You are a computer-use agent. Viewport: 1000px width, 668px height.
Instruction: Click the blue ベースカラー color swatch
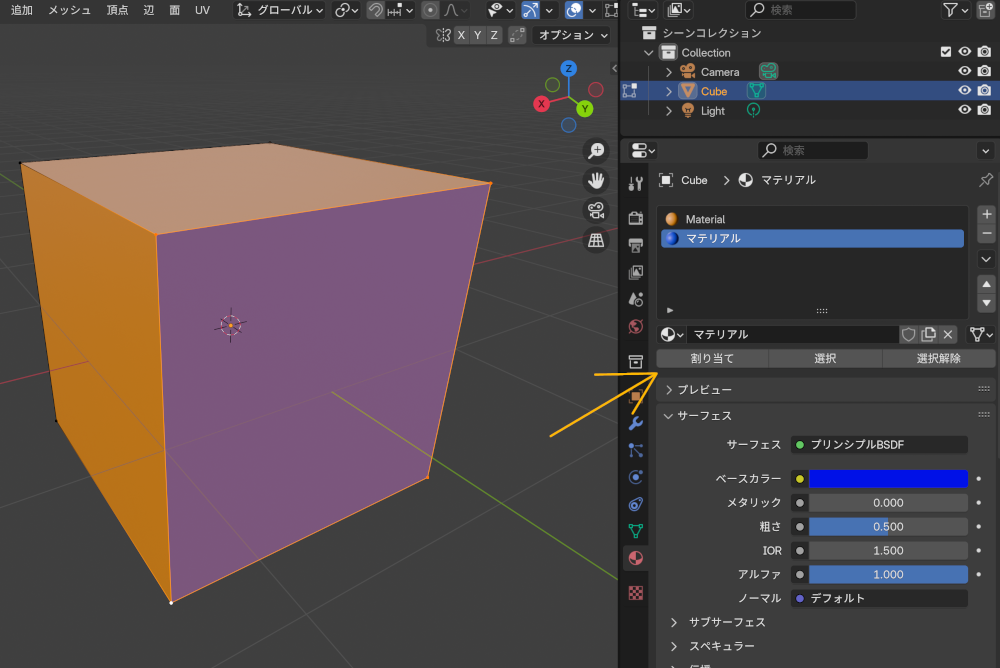pos(888,478)
